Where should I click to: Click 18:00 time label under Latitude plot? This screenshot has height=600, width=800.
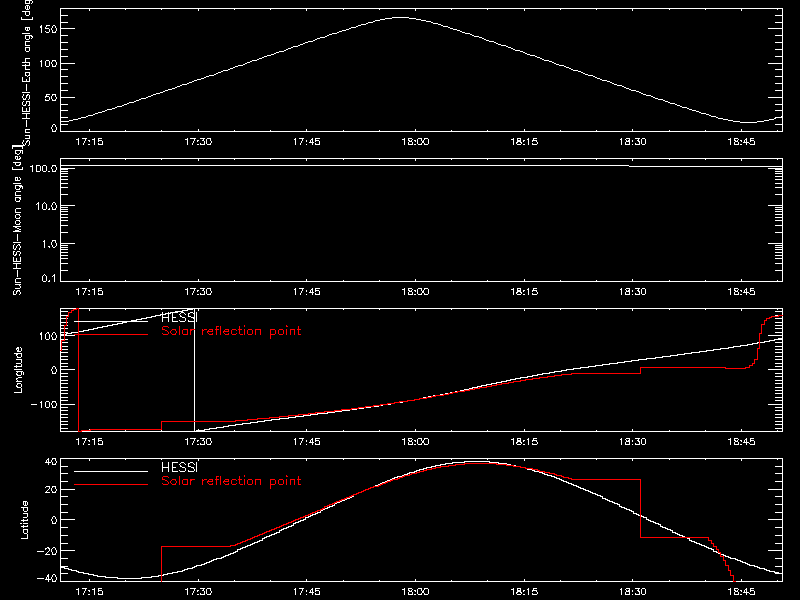tap(415, 592)
